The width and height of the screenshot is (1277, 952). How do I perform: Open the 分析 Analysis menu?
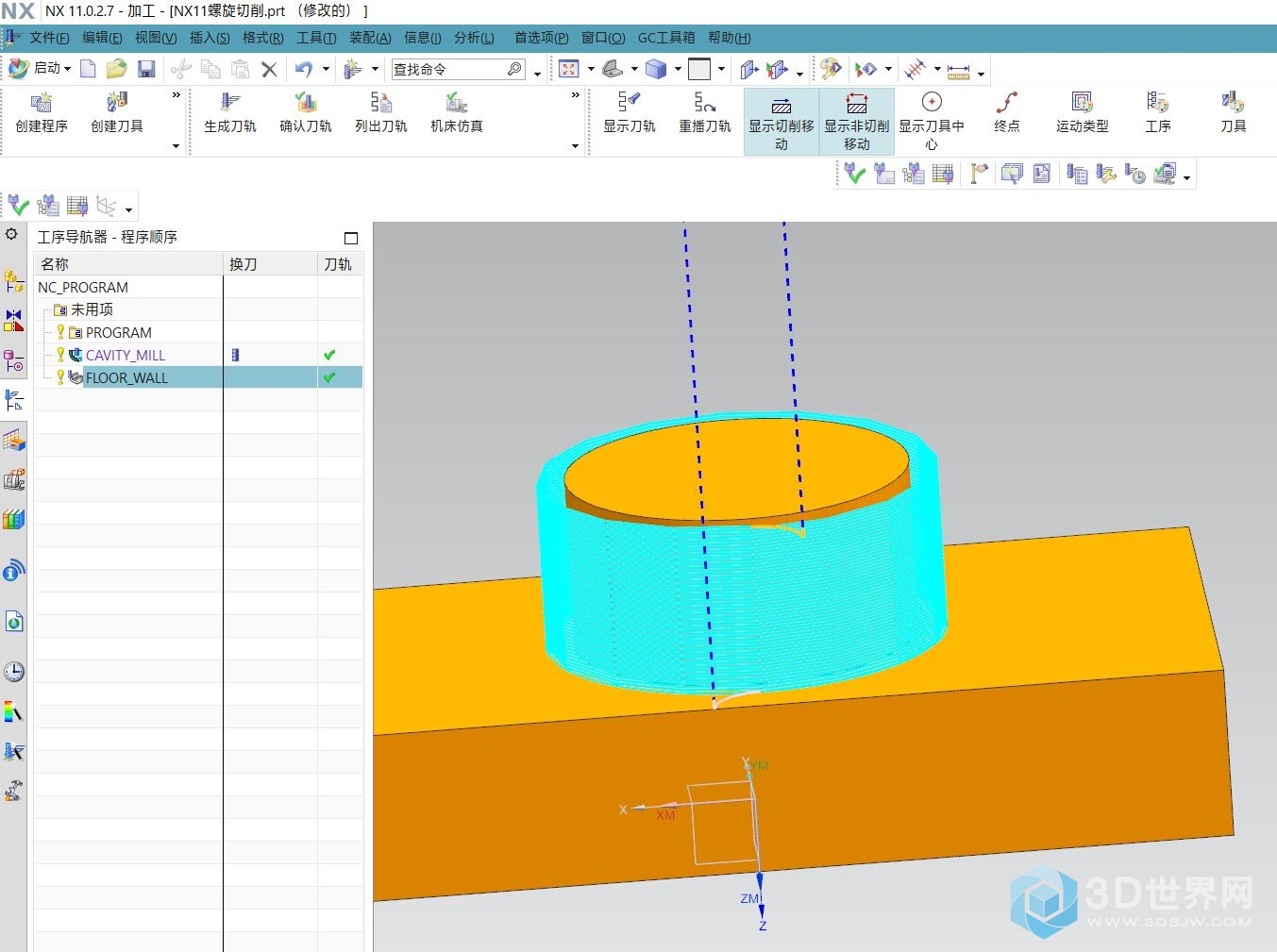[x=474, y=38]
